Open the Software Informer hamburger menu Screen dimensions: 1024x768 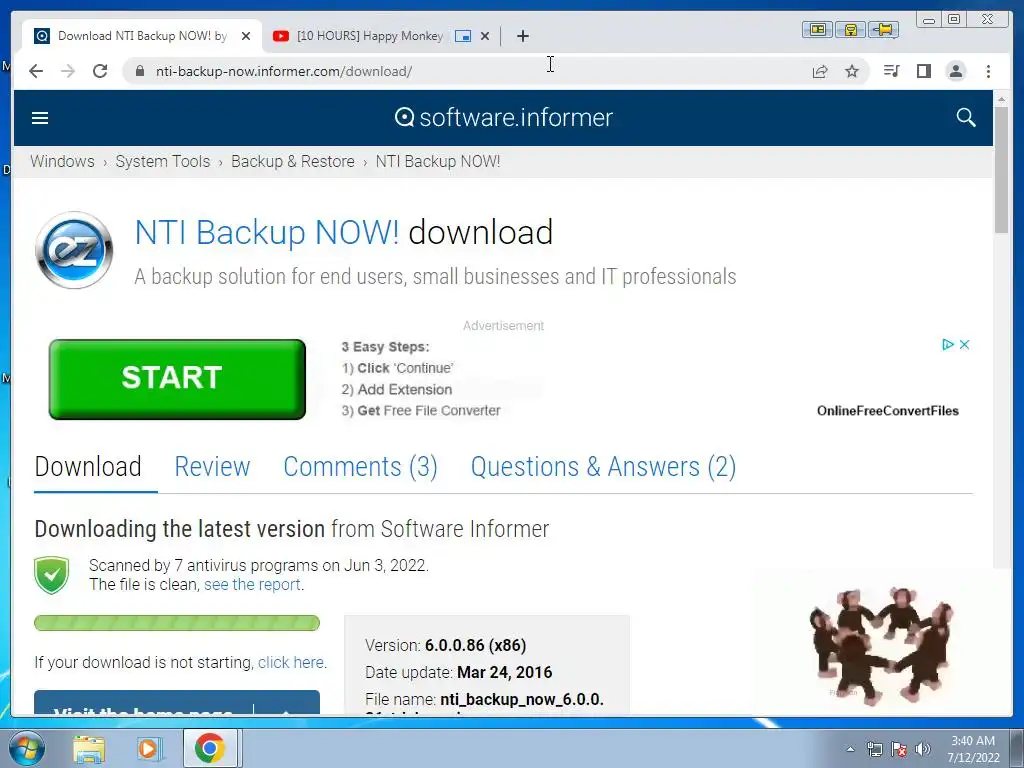(40, 118)
